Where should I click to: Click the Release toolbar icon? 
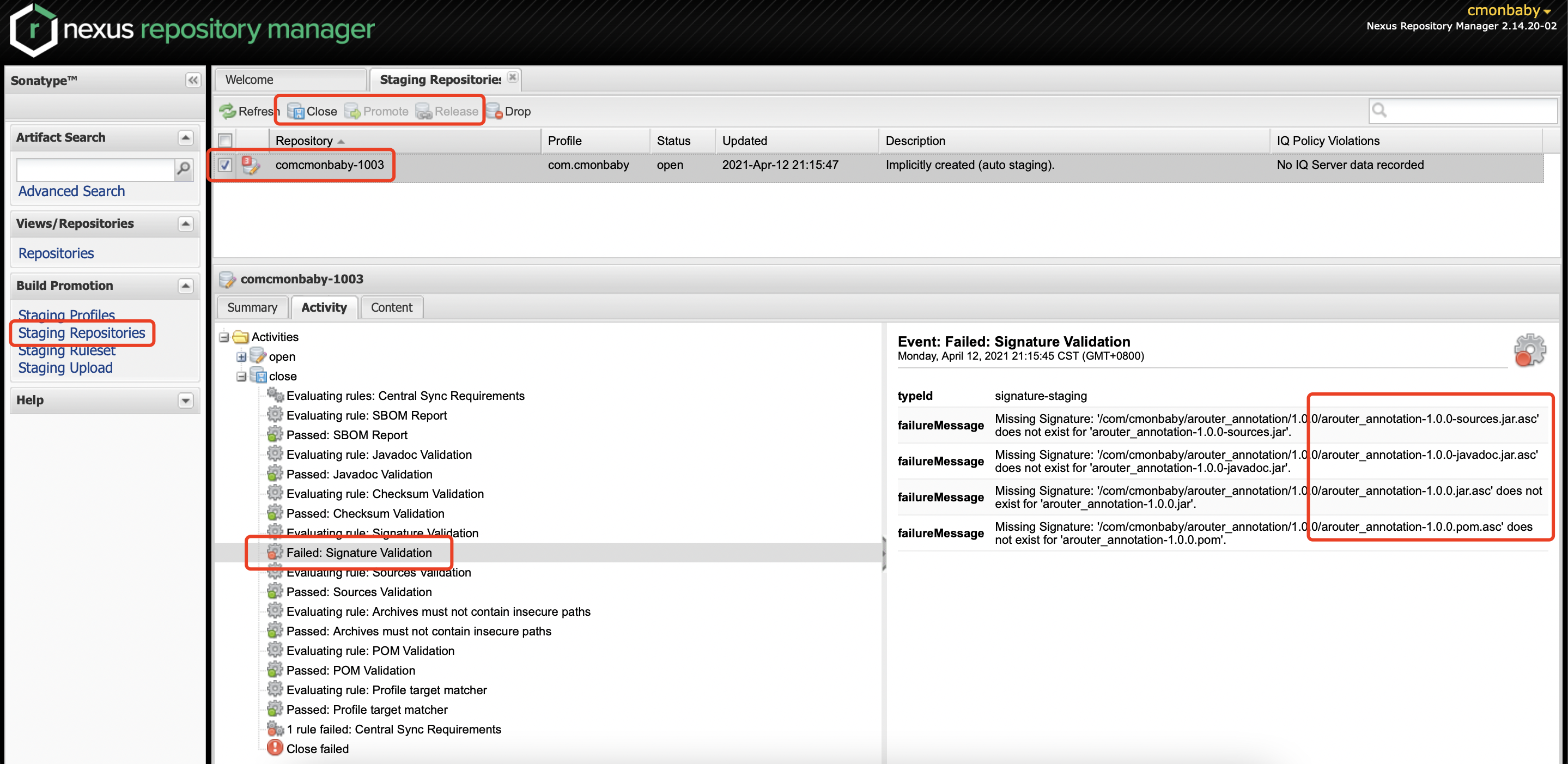(424, 111)
